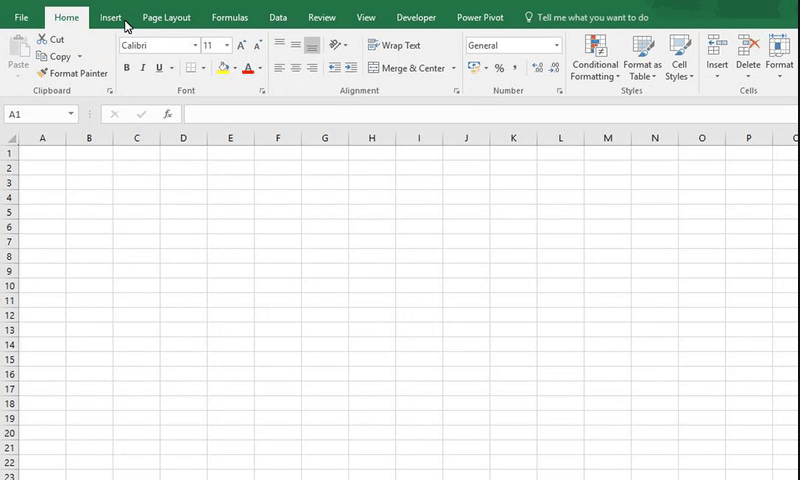Apply the yellow Fill Color swatch
800x480 pixels.
pyautogui.click(x=223, y=68)
